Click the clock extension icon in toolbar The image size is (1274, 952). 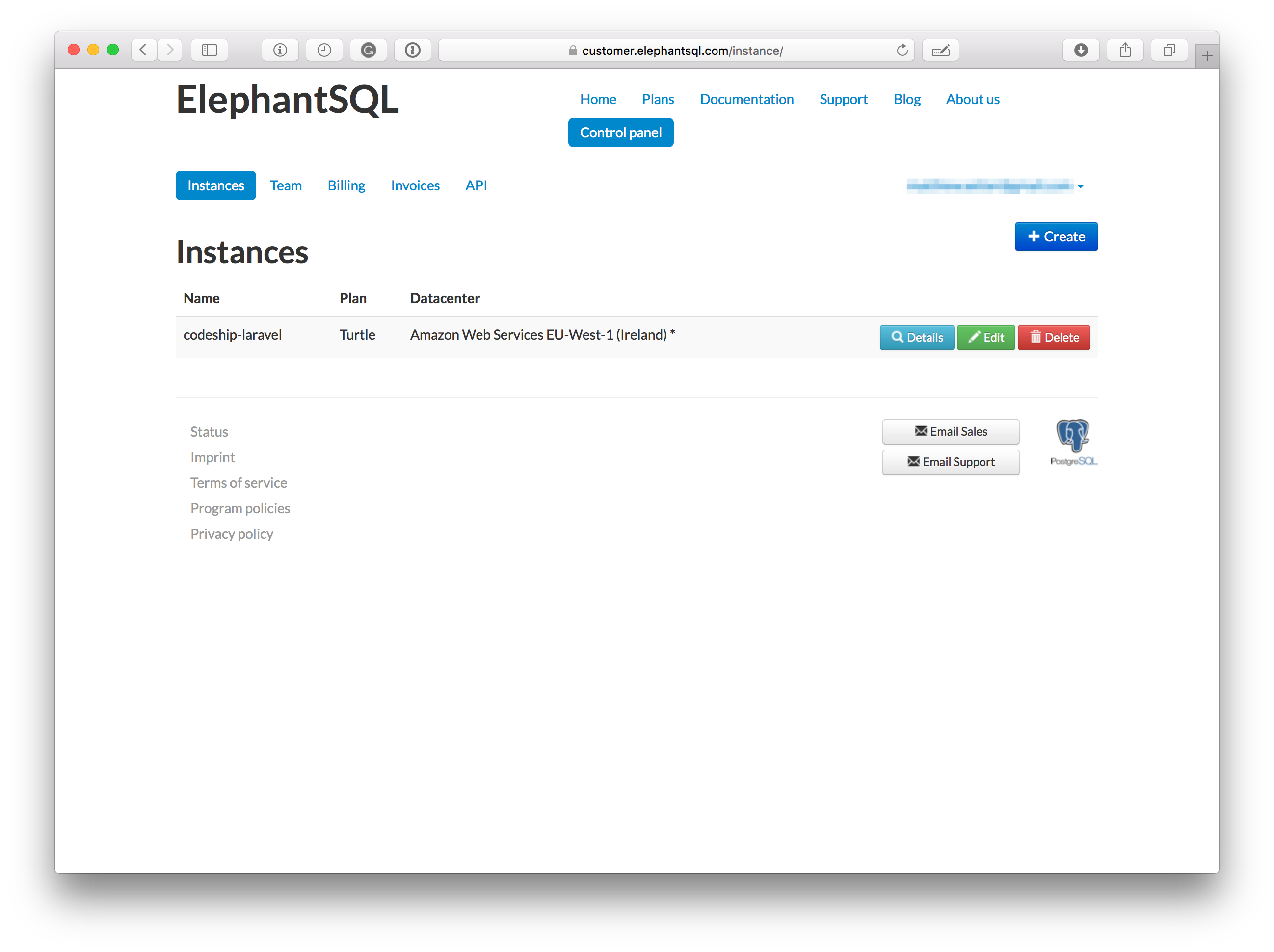tap(324, 50)
